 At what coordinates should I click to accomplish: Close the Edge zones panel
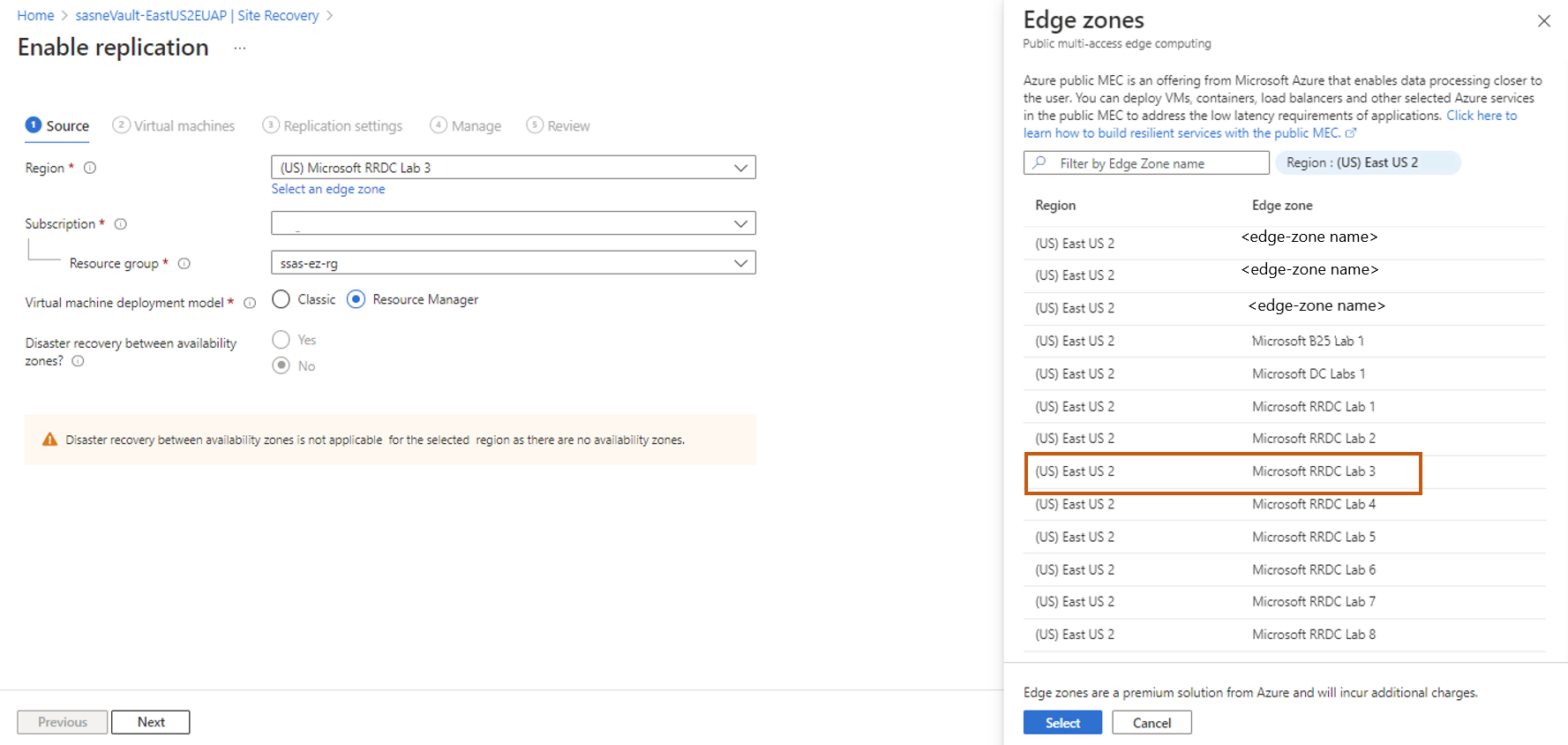[x=1543, y=21]
